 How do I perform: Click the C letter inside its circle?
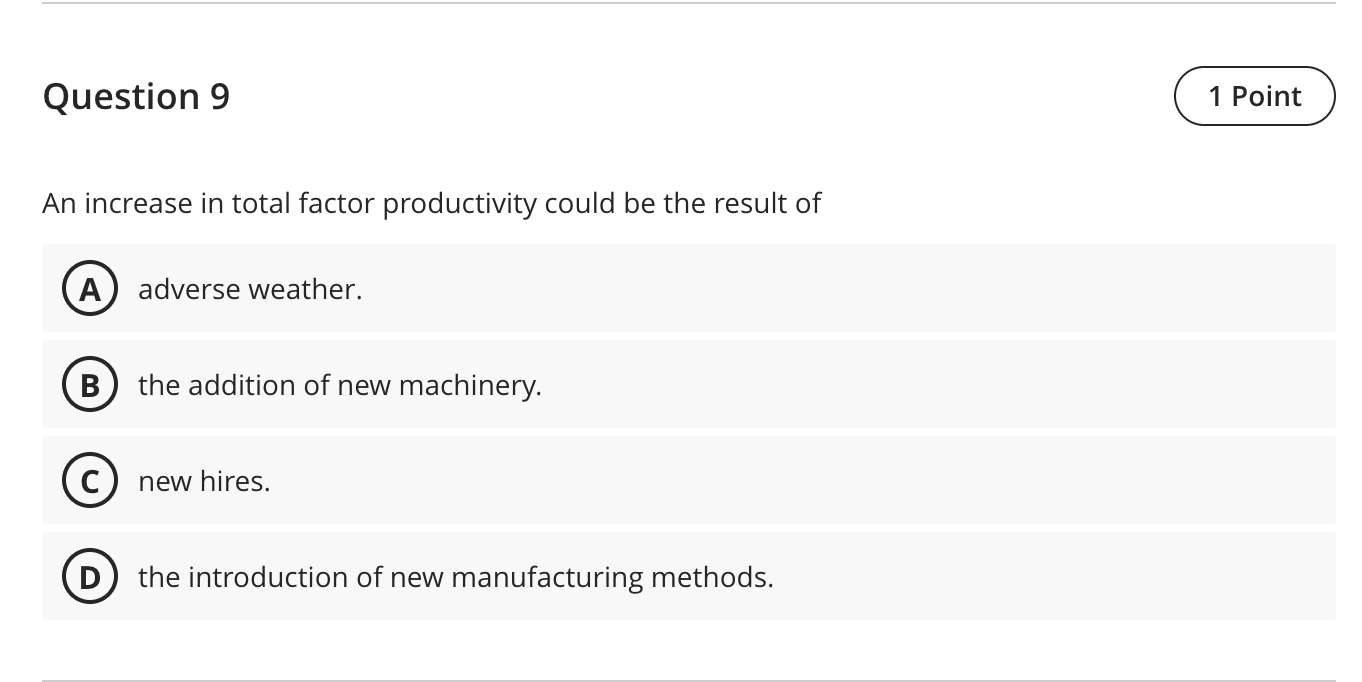(x=90, y=481)
